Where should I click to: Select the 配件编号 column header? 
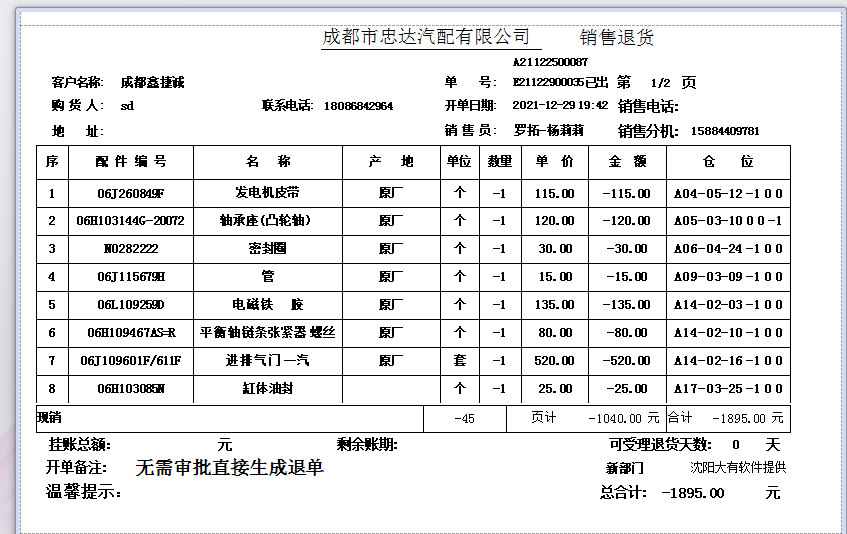pos(130,162)
